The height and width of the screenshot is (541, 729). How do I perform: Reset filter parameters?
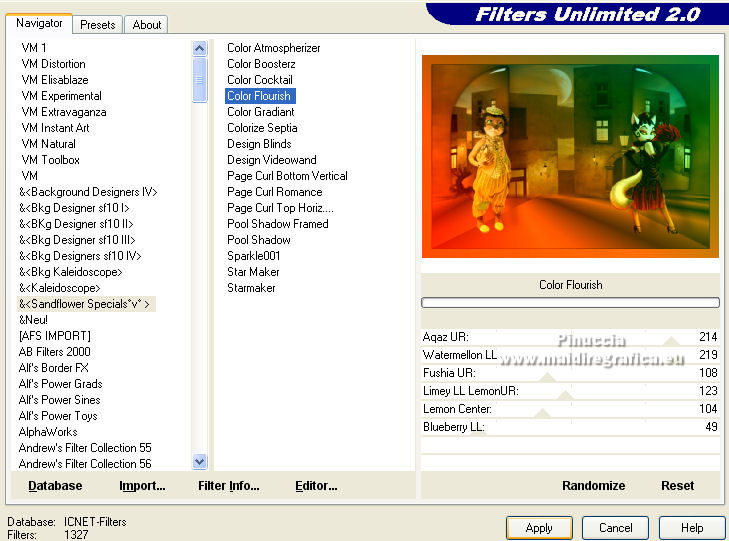(677, 486)
